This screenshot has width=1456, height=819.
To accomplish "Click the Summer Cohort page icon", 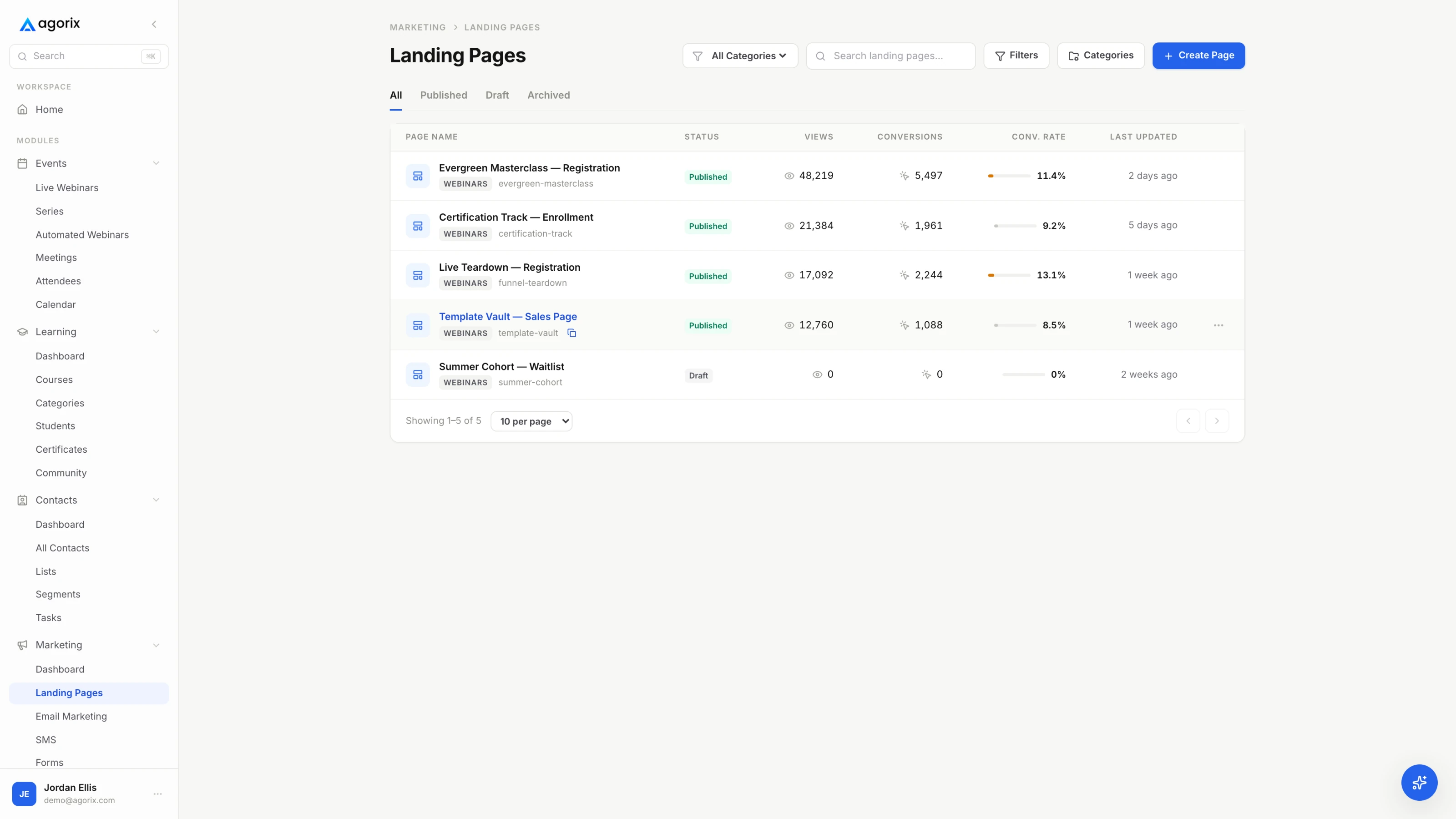I will pos(418,375).
